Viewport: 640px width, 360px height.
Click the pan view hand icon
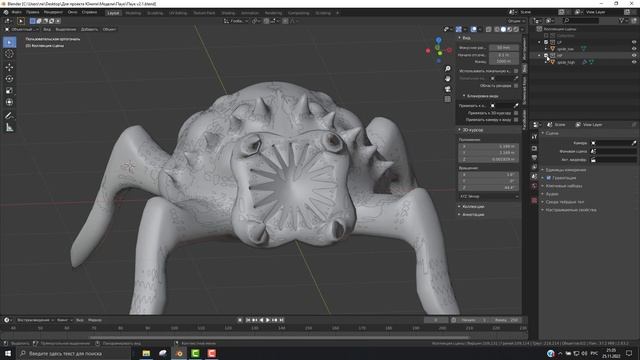tap(448, 78)
